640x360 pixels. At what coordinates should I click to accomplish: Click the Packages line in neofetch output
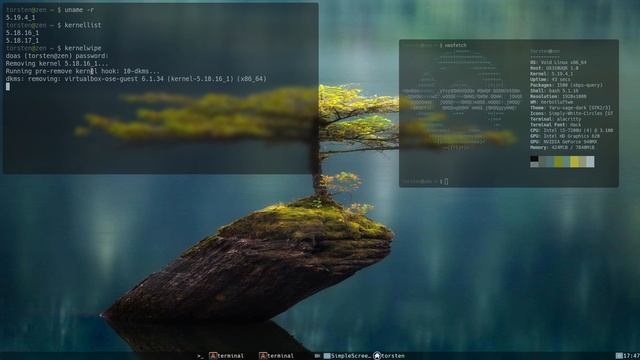(x=566, y=85)
